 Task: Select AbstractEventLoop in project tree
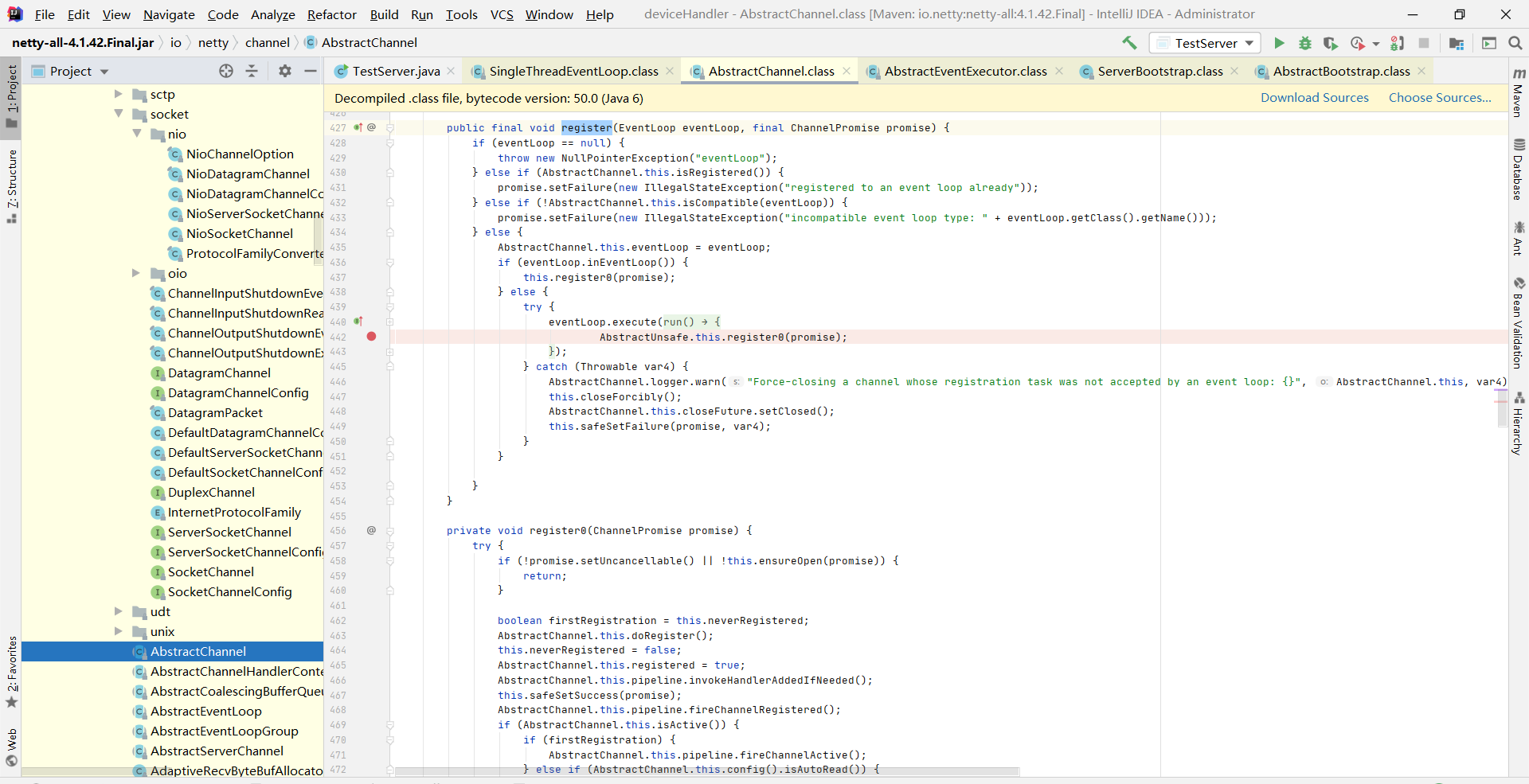point(205,712)
